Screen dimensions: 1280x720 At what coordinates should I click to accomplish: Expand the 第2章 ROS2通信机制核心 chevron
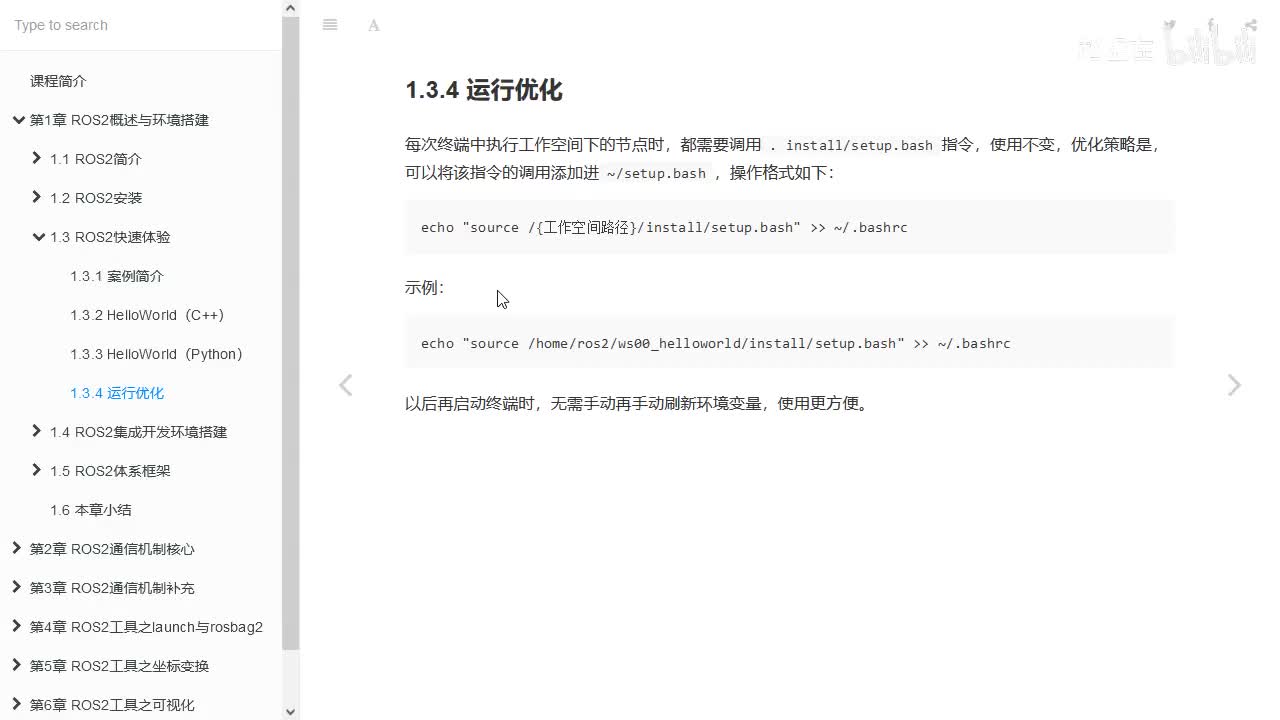point(17,548)
